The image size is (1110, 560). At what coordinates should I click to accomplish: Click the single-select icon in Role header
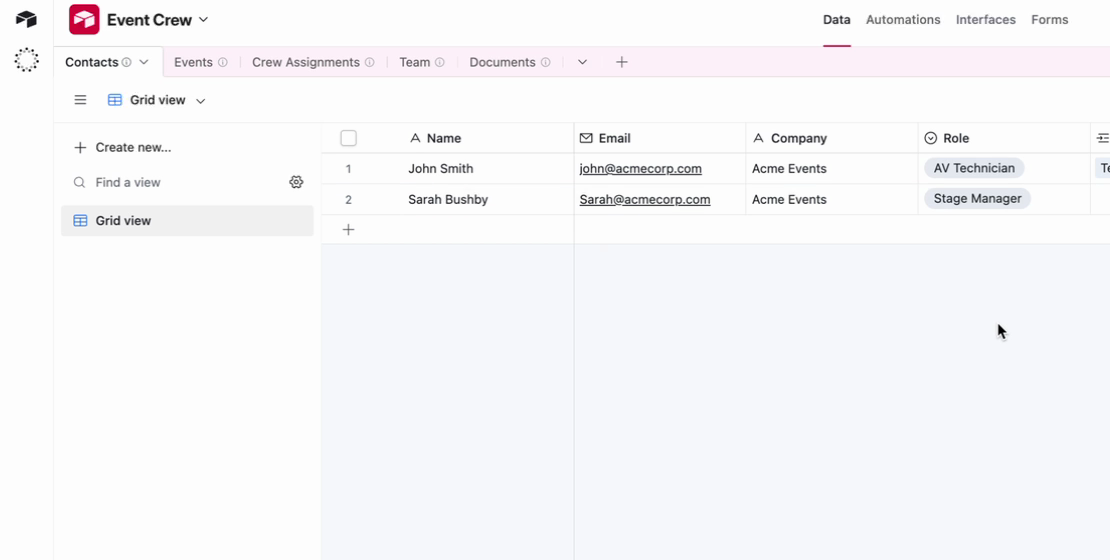(x=931, y=138)
